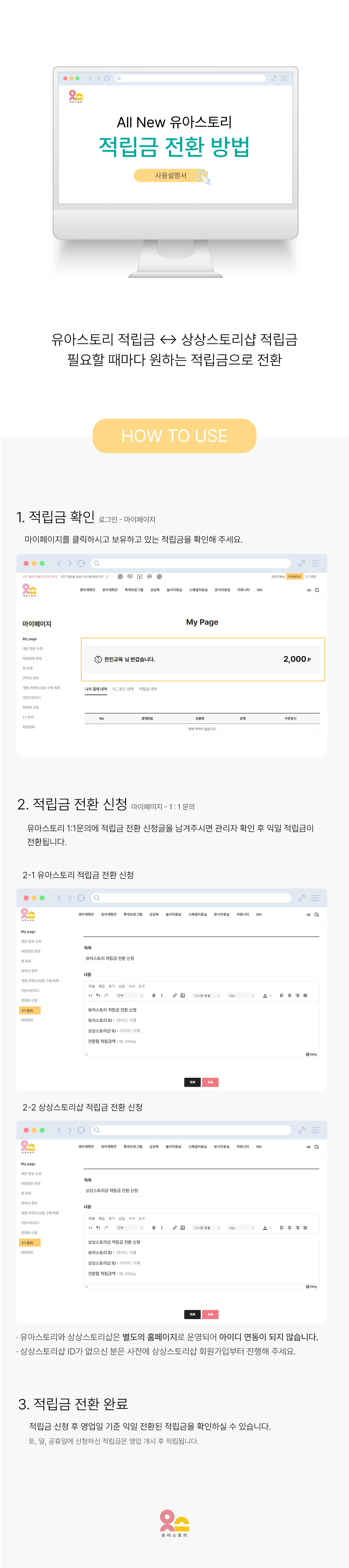Click the reload icon in the top monitor browser

[x=108, y=79]
